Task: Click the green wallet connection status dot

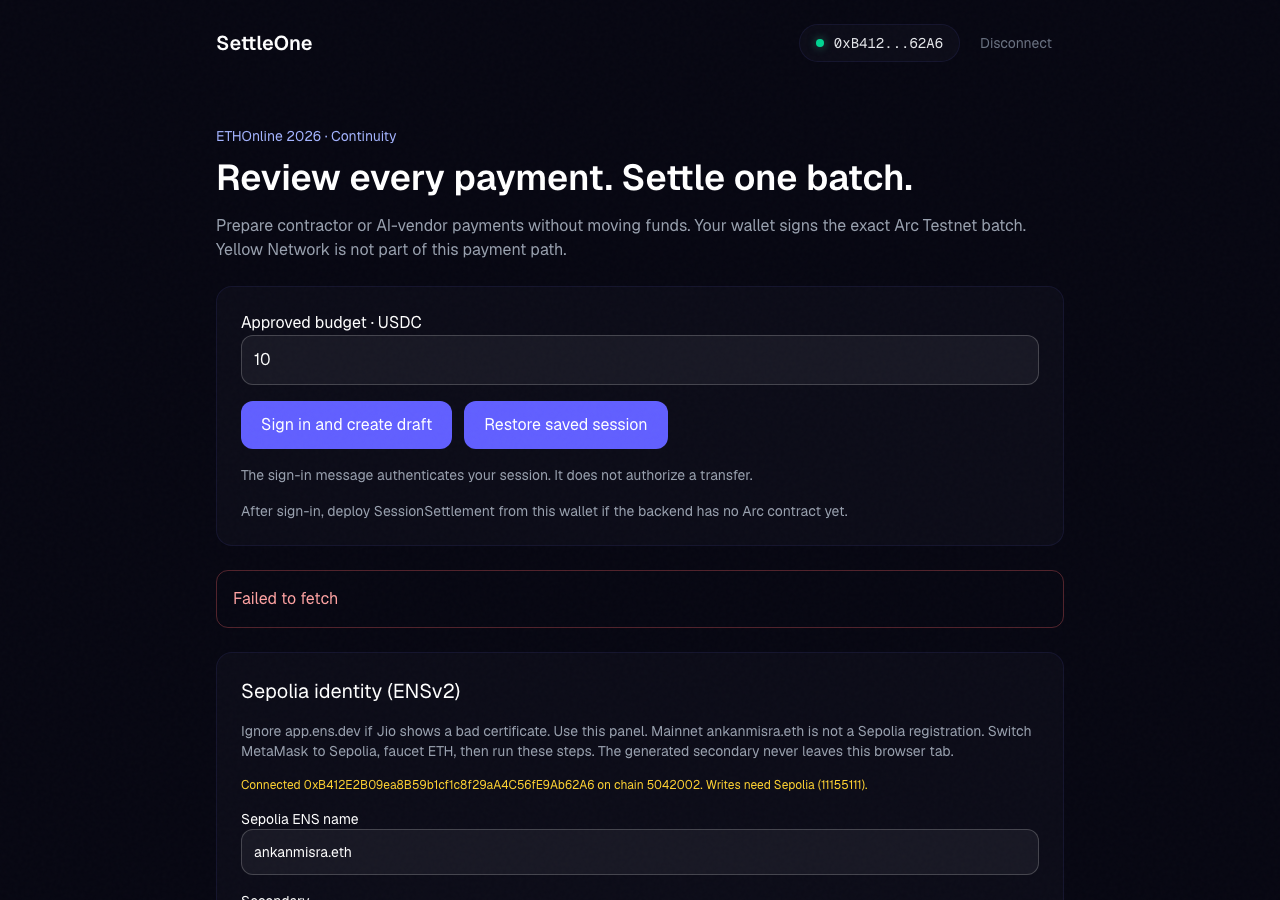Action: point(820,43)
